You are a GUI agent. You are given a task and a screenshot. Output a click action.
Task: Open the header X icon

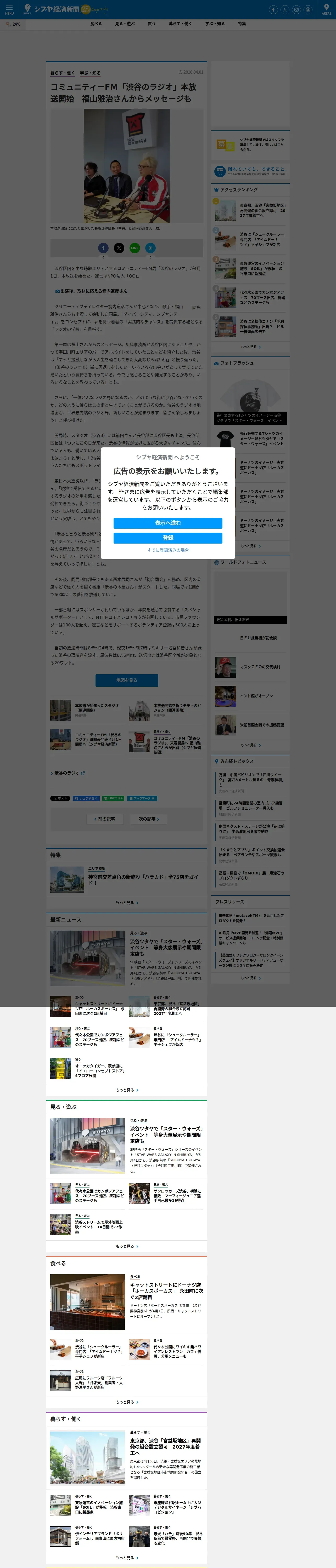[x=285, y=9]
